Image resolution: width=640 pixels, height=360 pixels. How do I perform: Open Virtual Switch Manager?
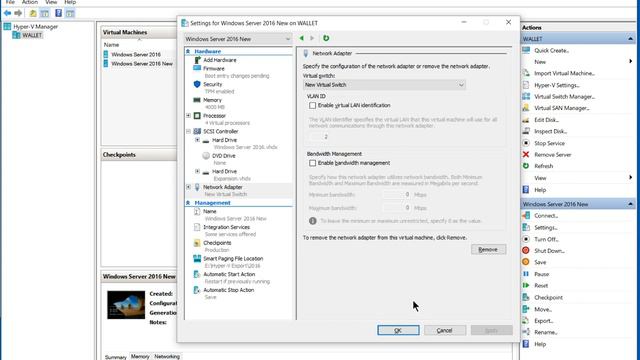565,97
